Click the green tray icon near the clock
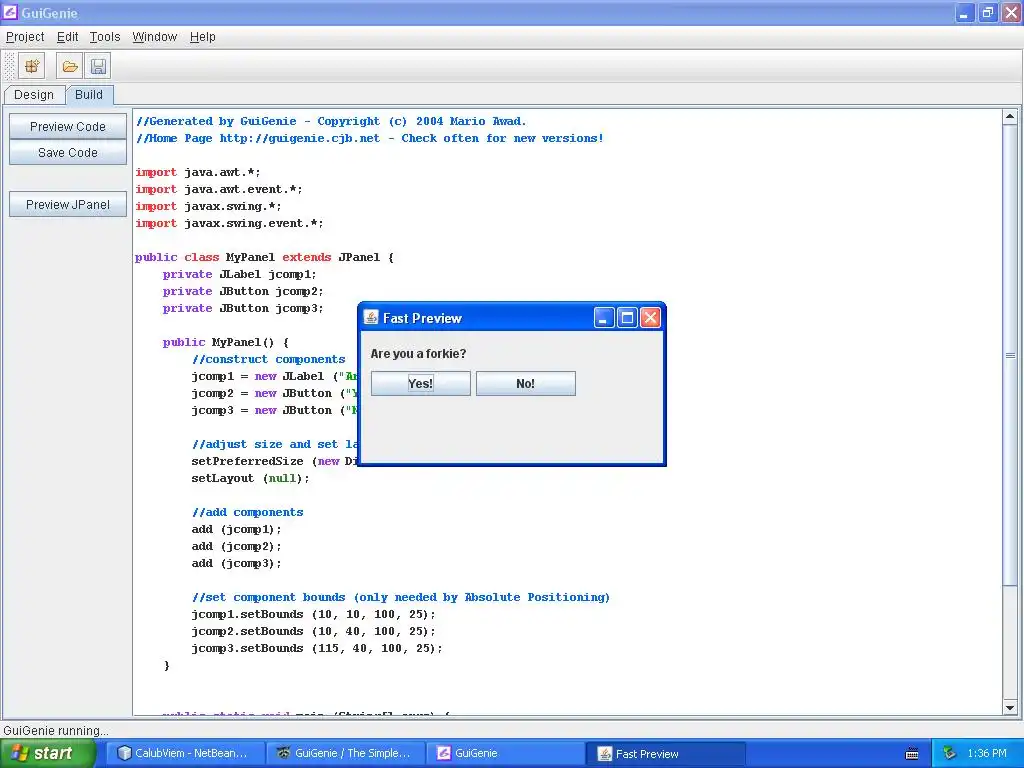Screen dimensions: 1024x768 (x=949, y=753)
